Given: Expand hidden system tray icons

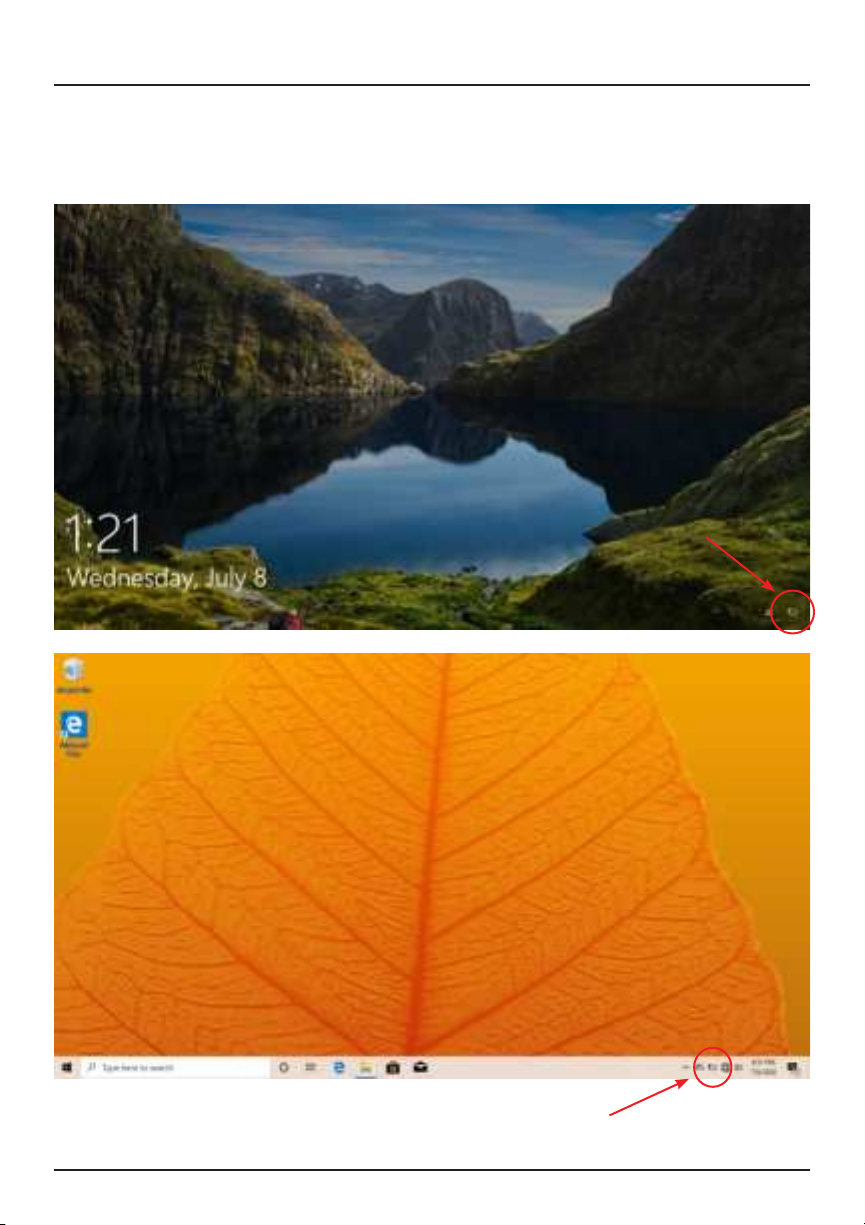Looking at the screenshot, I should point(685,1068).
